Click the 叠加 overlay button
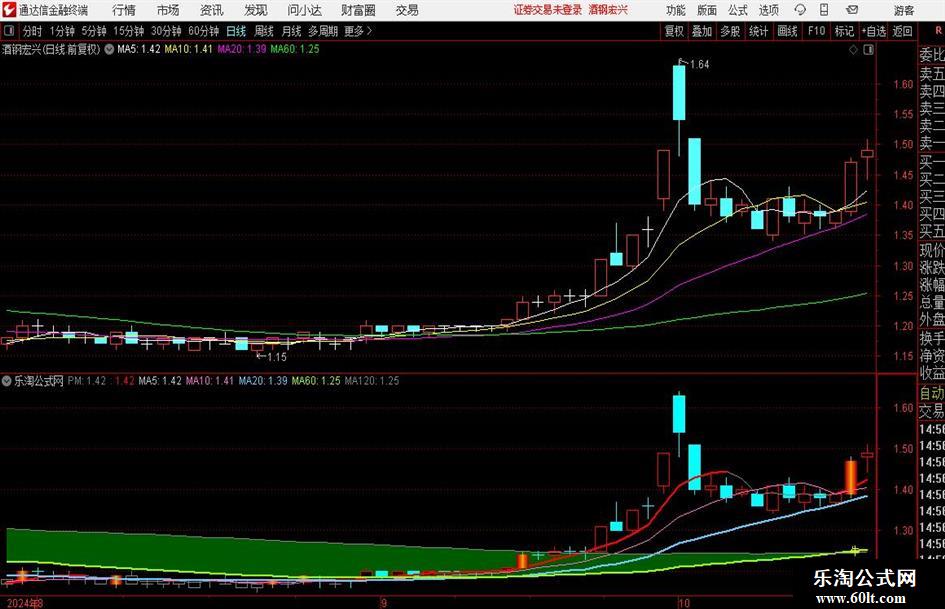Screen dimensions: 945x609 (x=702, y=31)
